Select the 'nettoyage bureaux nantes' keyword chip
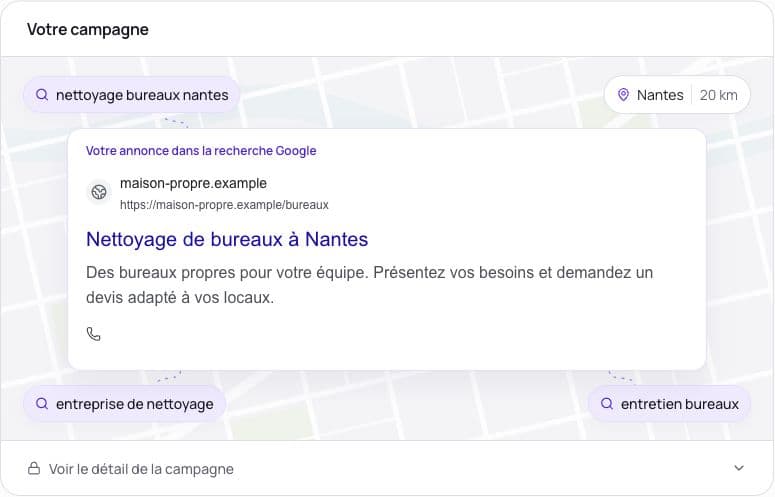This screenshot has width=775, height=497. (131, 94)
